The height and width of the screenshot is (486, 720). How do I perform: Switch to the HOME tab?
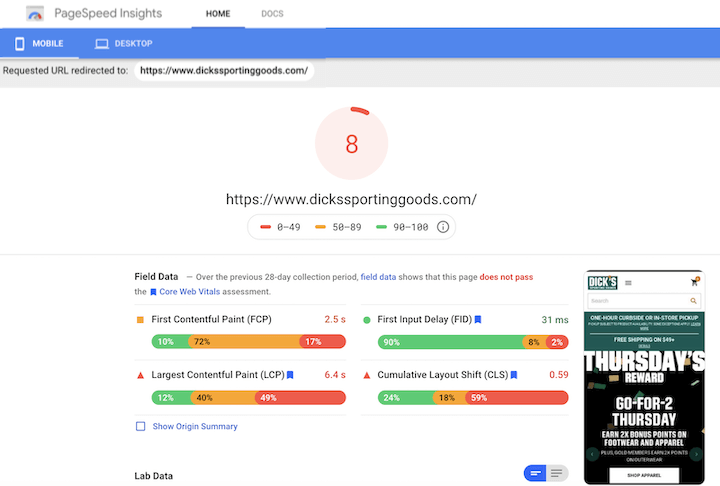(218, 14)
